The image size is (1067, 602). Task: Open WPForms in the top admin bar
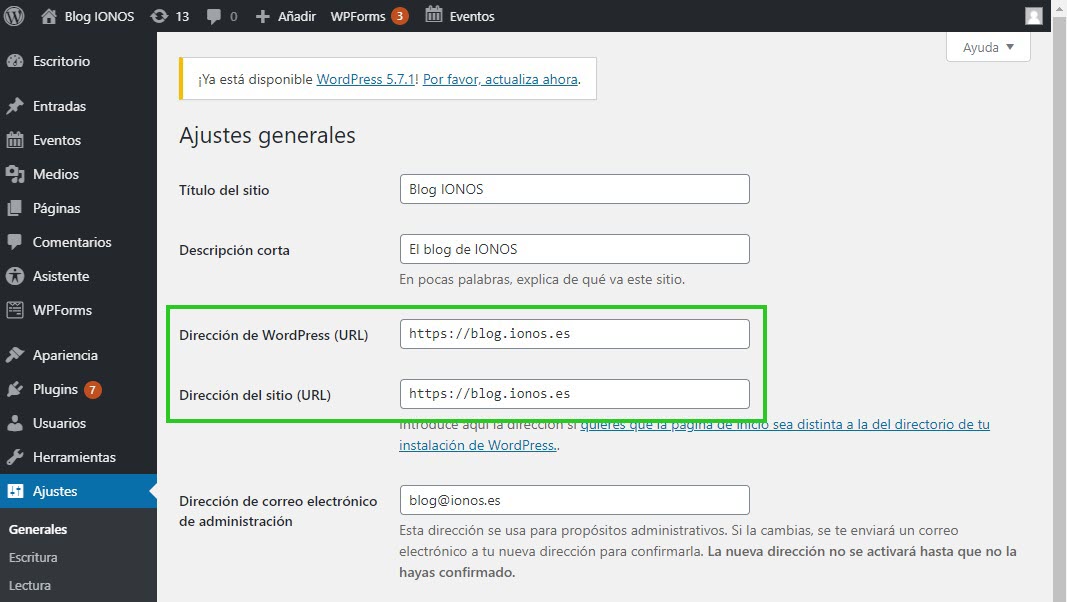tap(358, 16)
